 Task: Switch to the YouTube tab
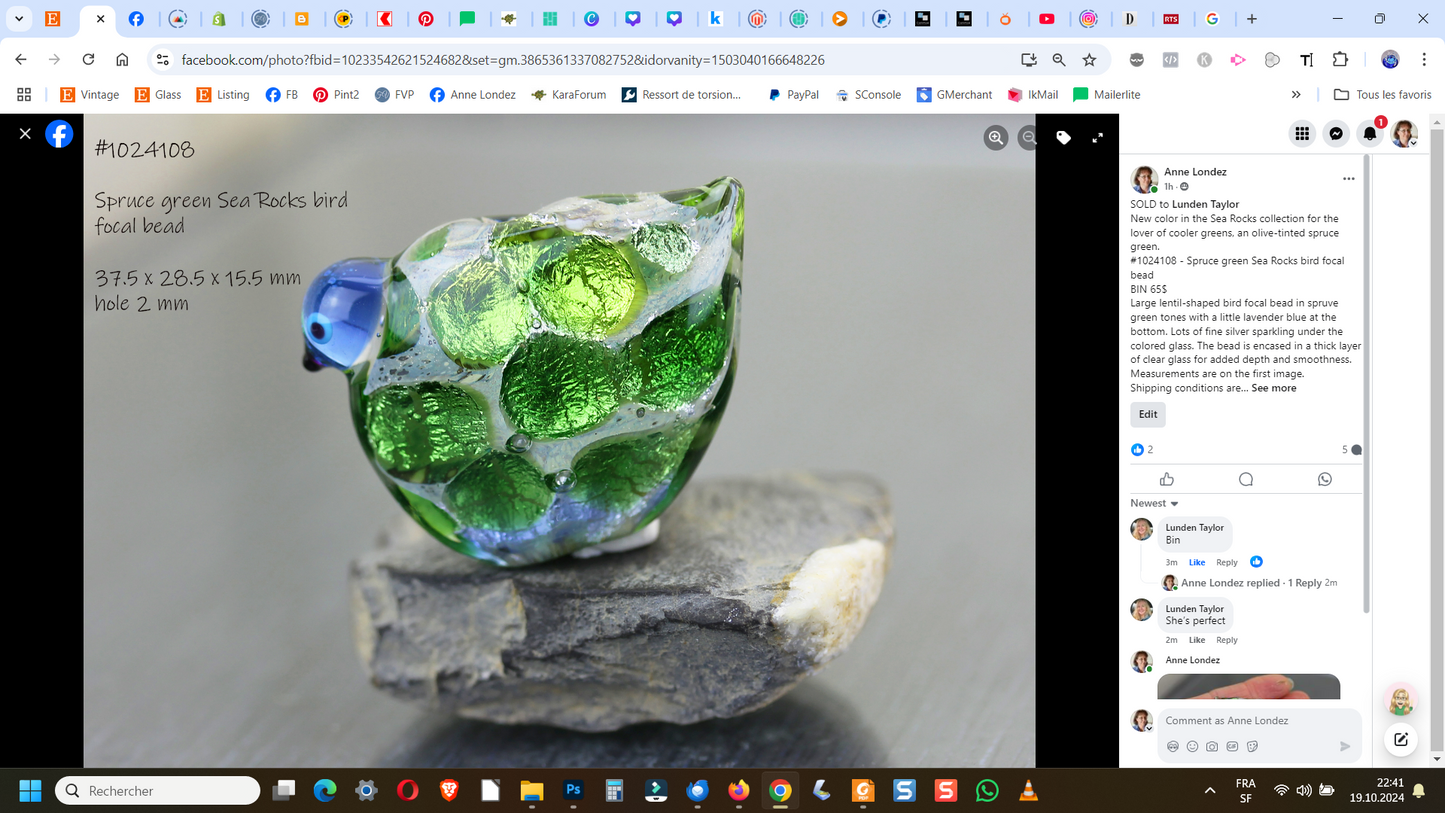1047,19
